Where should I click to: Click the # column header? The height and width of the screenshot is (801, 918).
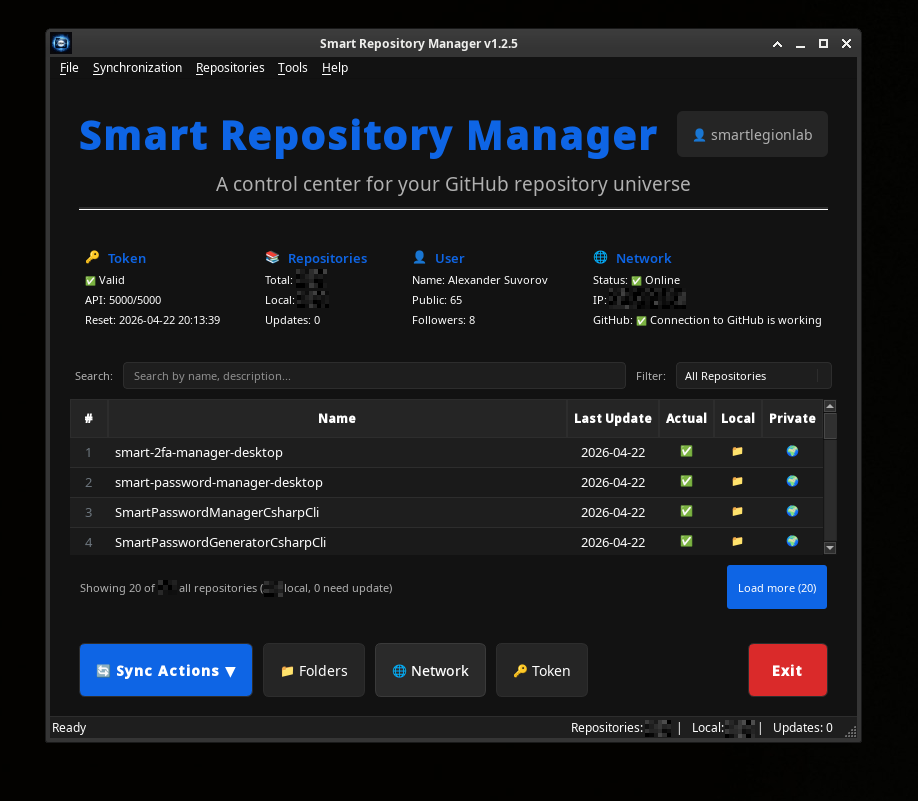point(88,418)
